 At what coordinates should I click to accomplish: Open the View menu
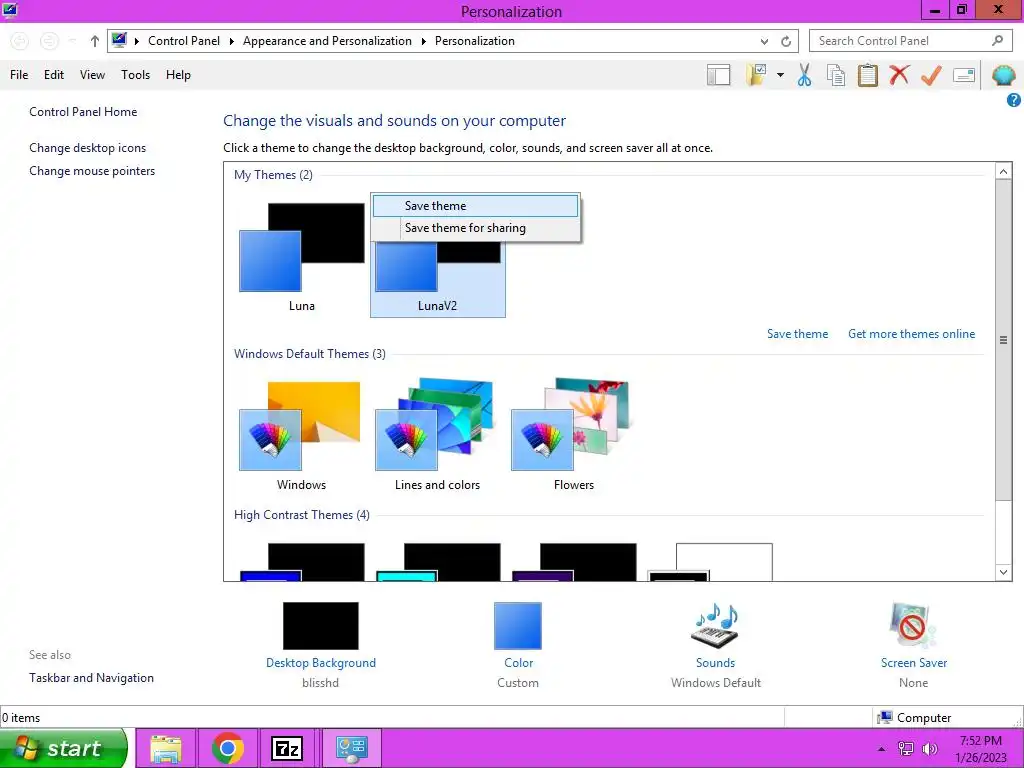(x=92, y=74)
